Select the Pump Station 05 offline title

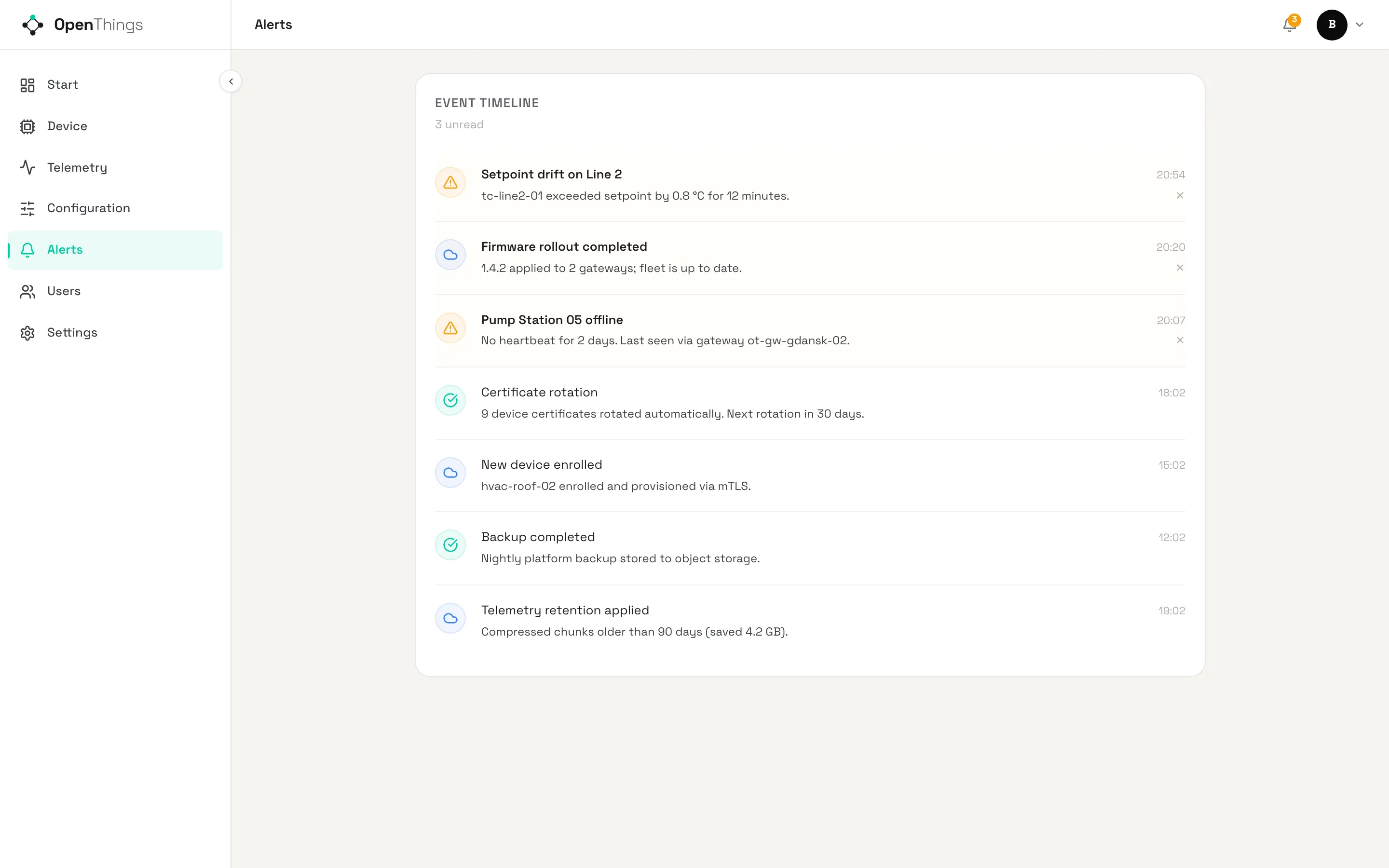[552, 320]
